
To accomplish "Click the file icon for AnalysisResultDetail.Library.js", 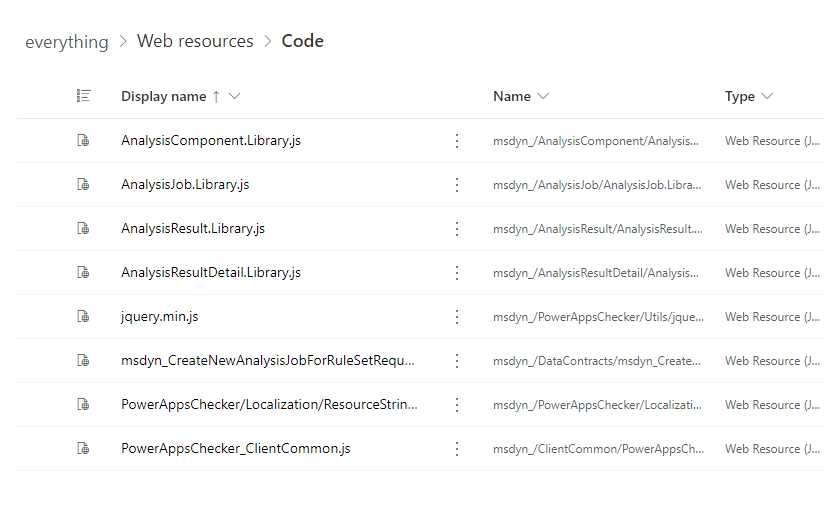I will click(84, 273).
